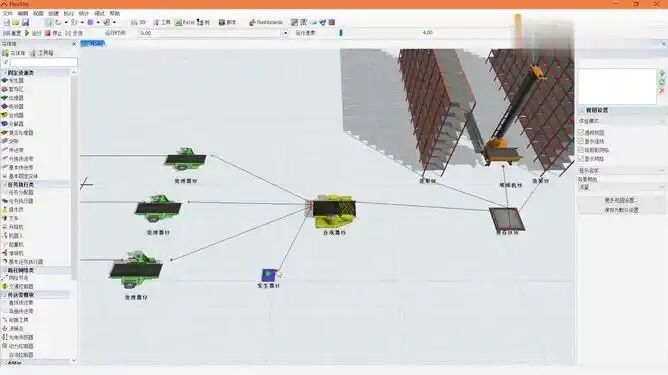Image resolution: width=668 pixels, height=375 pixels.
Task: Open the Help (帮助) menu
Action: [x=115, y=14]
